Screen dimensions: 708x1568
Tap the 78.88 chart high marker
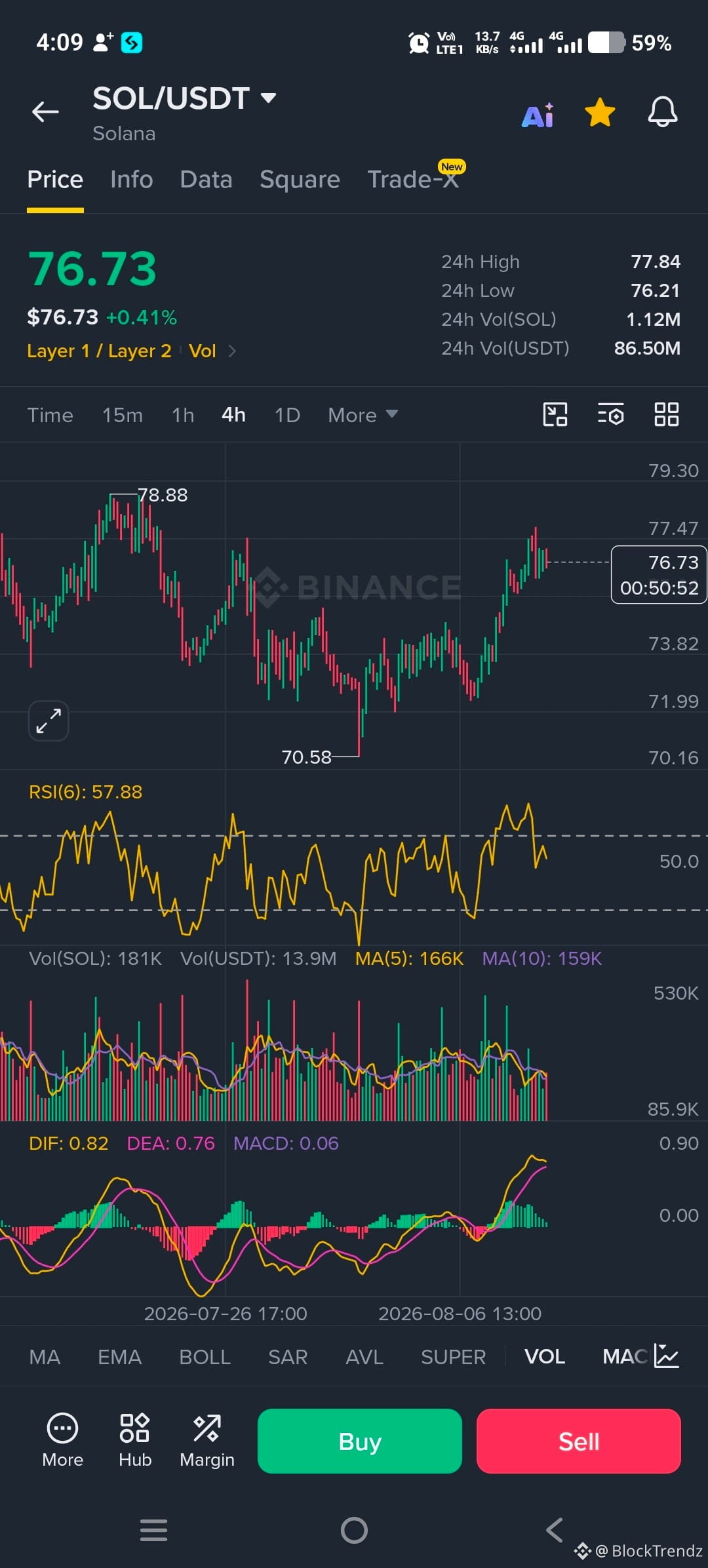[163, 495]
